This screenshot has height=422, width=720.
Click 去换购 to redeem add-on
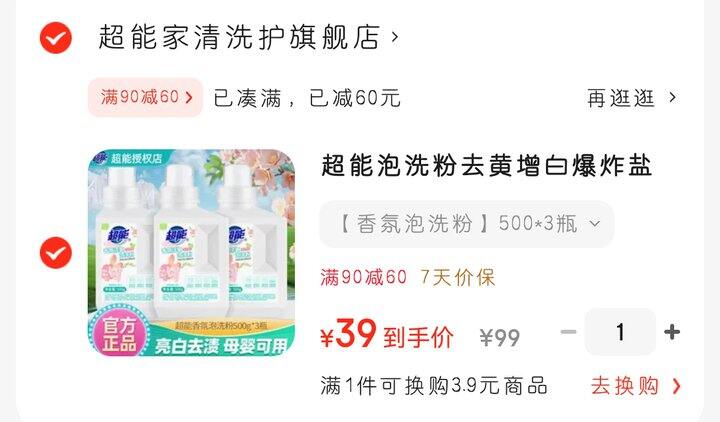625,386
